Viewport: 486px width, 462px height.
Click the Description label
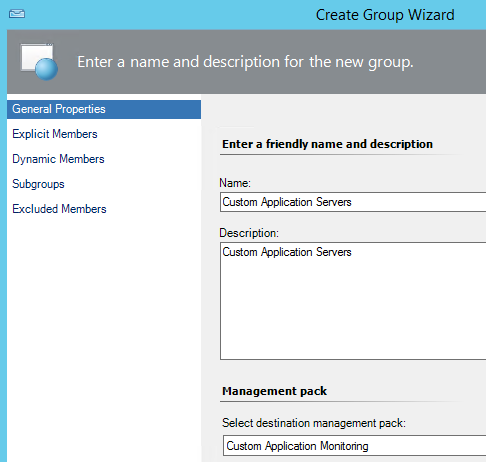click(x=249, y=233)
